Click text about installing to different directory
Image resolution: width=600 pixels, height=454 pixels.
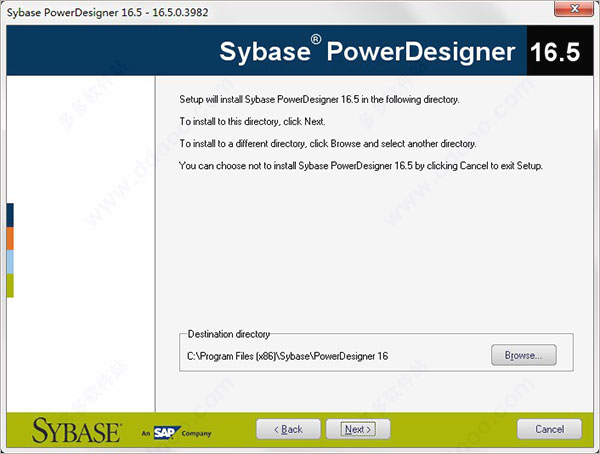click(x=328, y=144)
